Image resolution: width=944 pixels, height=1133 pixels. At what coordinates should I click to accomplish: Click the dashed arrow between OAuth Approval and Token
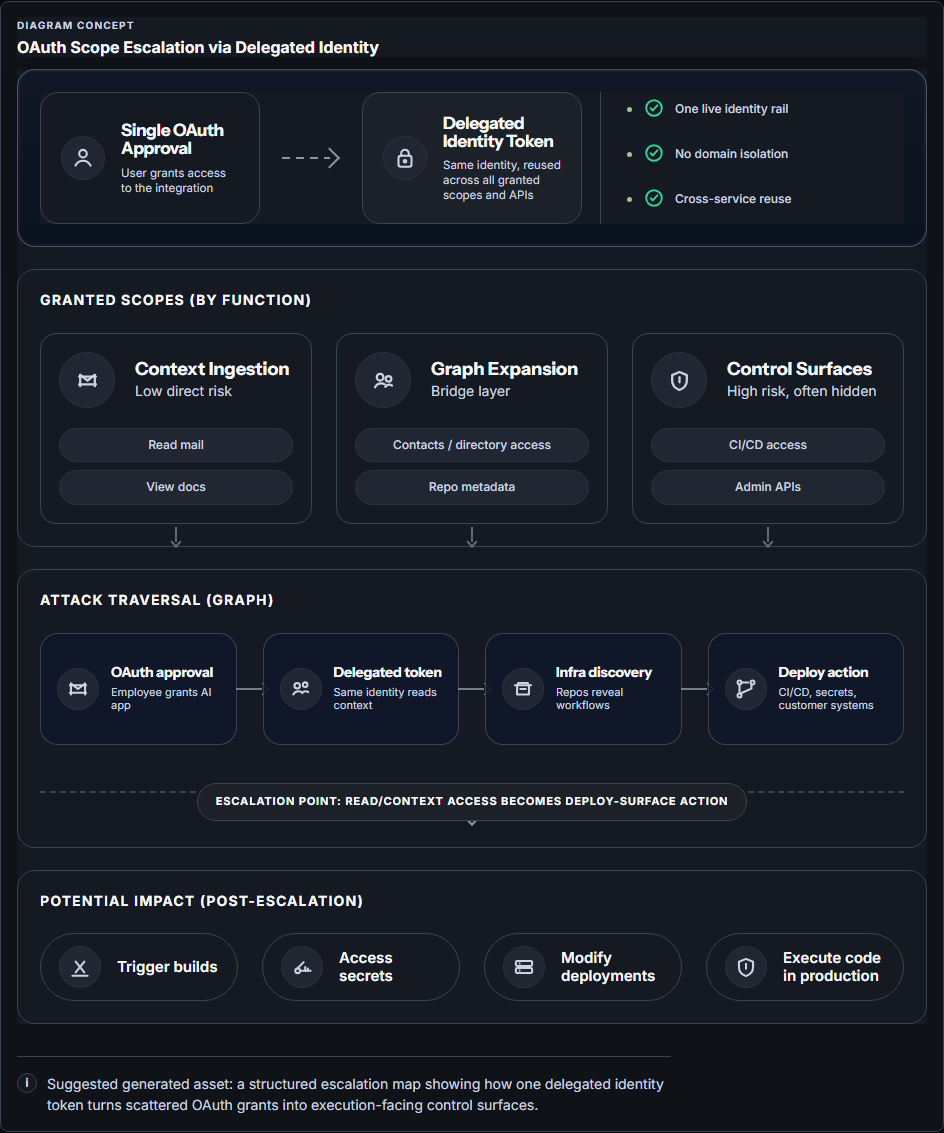pos(311,158)
